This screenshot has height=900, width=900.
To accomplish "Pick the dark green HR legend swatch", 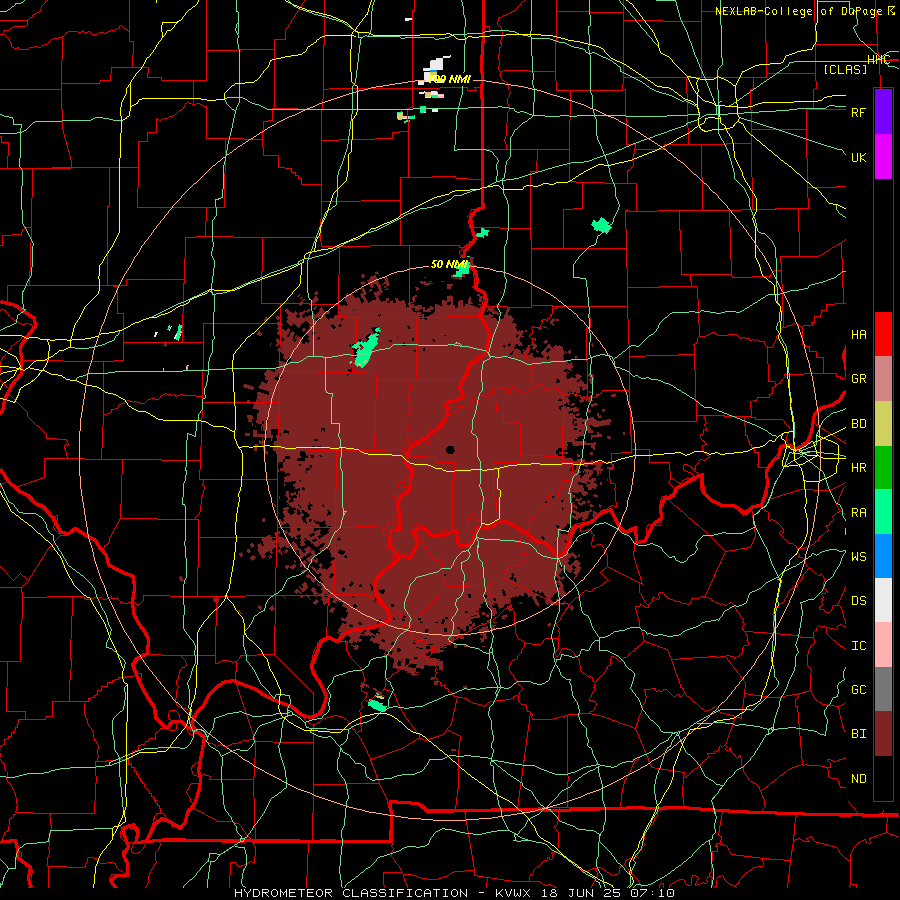I will pos(883,468).
